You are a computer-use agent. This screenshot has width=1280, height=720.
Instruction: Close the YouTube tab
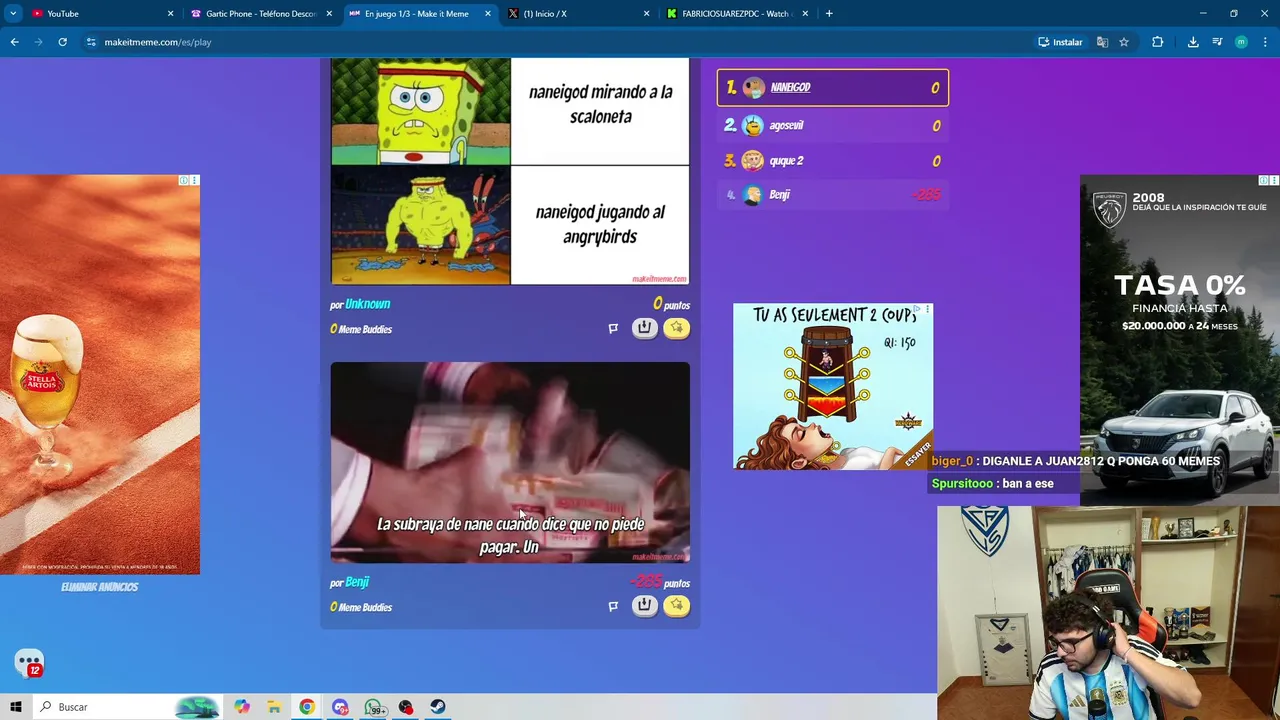click(x=170, y=13)
